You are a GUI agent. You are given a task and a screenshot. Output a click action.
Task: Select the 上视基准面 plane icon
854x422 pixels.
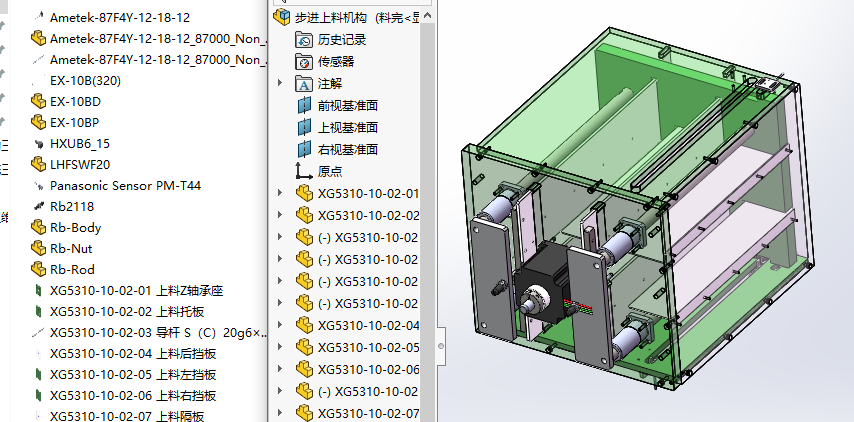[x=304, y=127]
